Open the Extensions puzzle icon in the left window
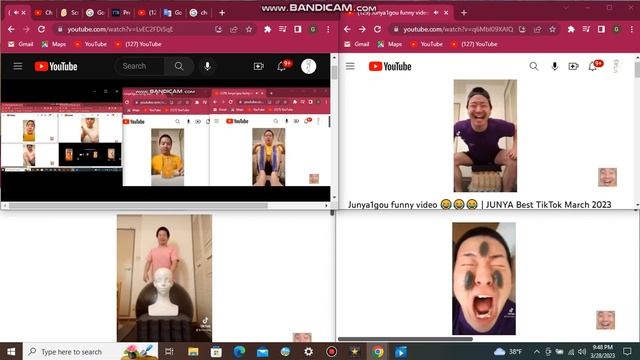The height and width of the screenshot is (360, 640). [x=267, y=29]
